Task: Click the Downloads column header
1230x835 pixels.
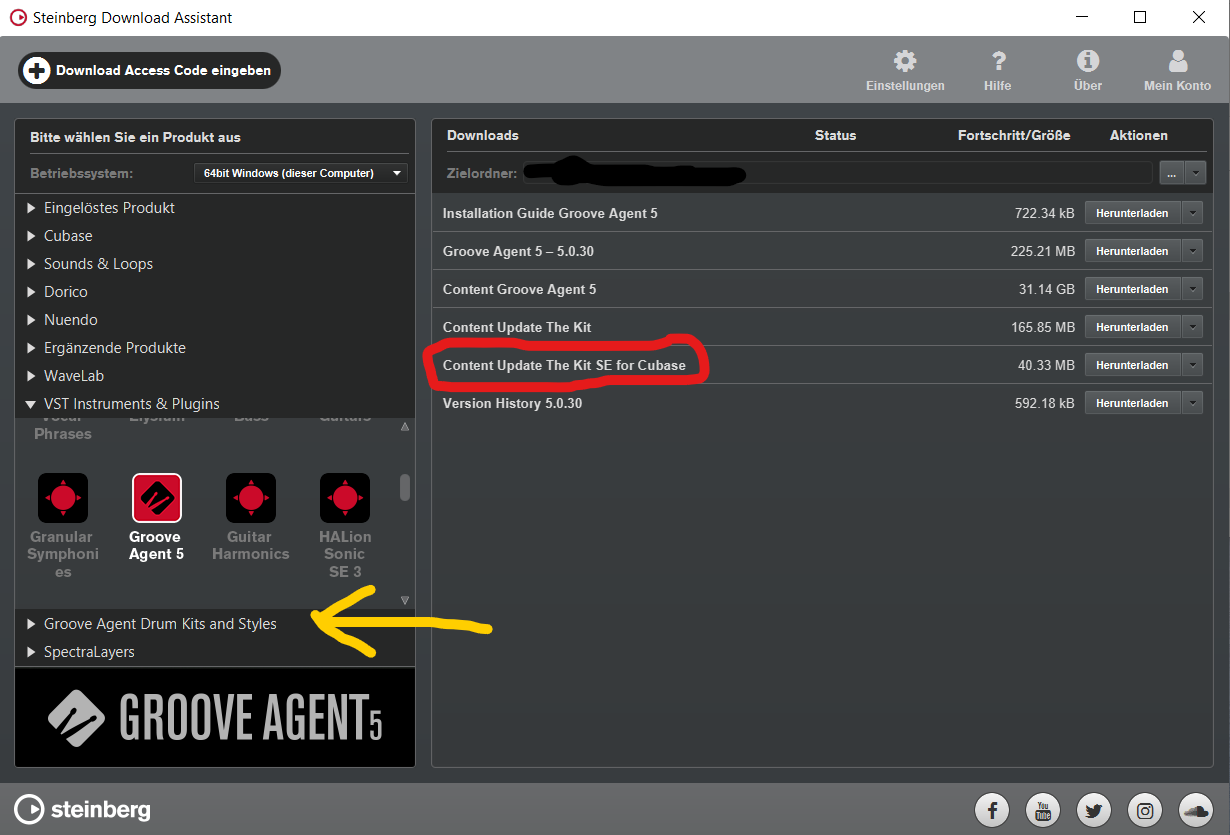Action: pyautogui.click(x=483, y=135)
